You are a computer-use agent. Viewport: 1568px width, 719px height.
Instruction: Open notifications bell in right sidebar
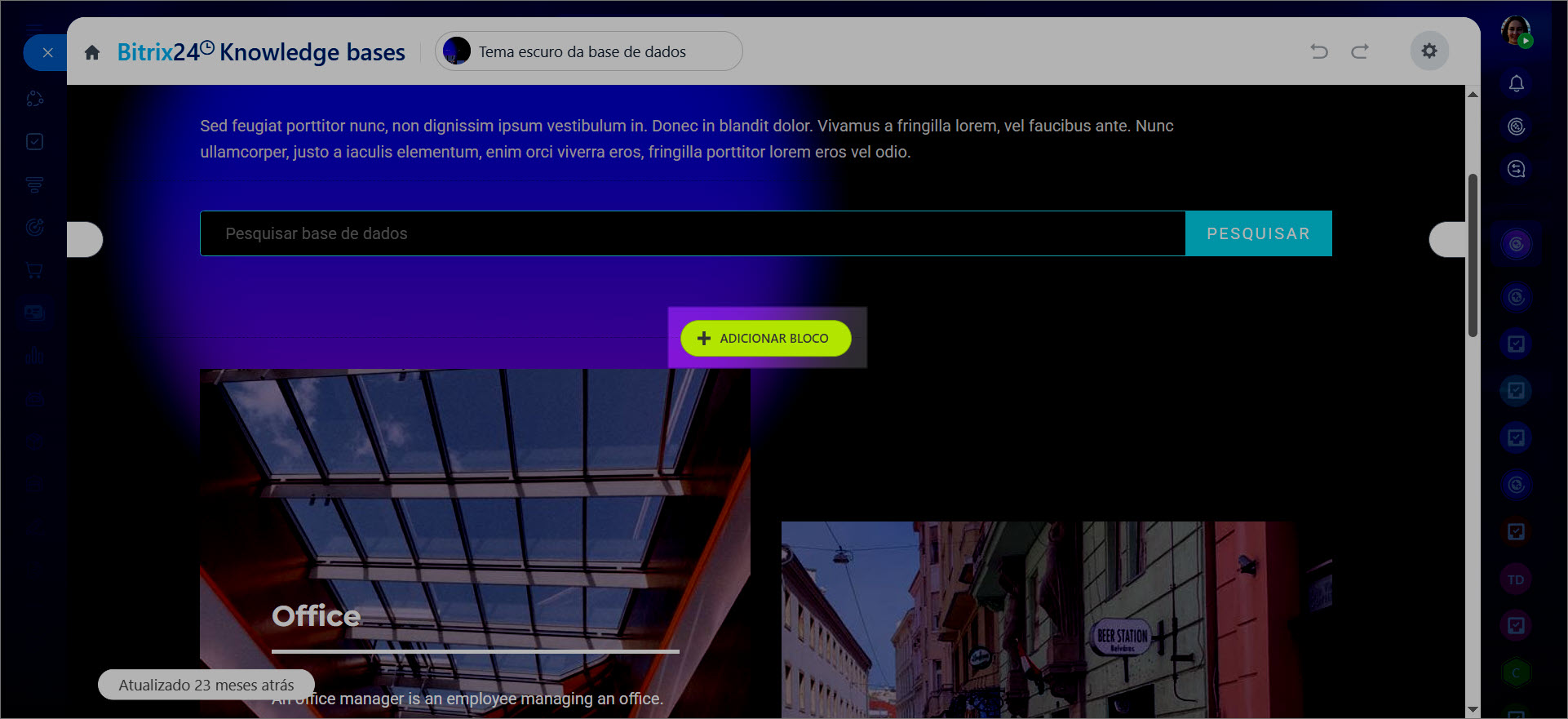1516,84
